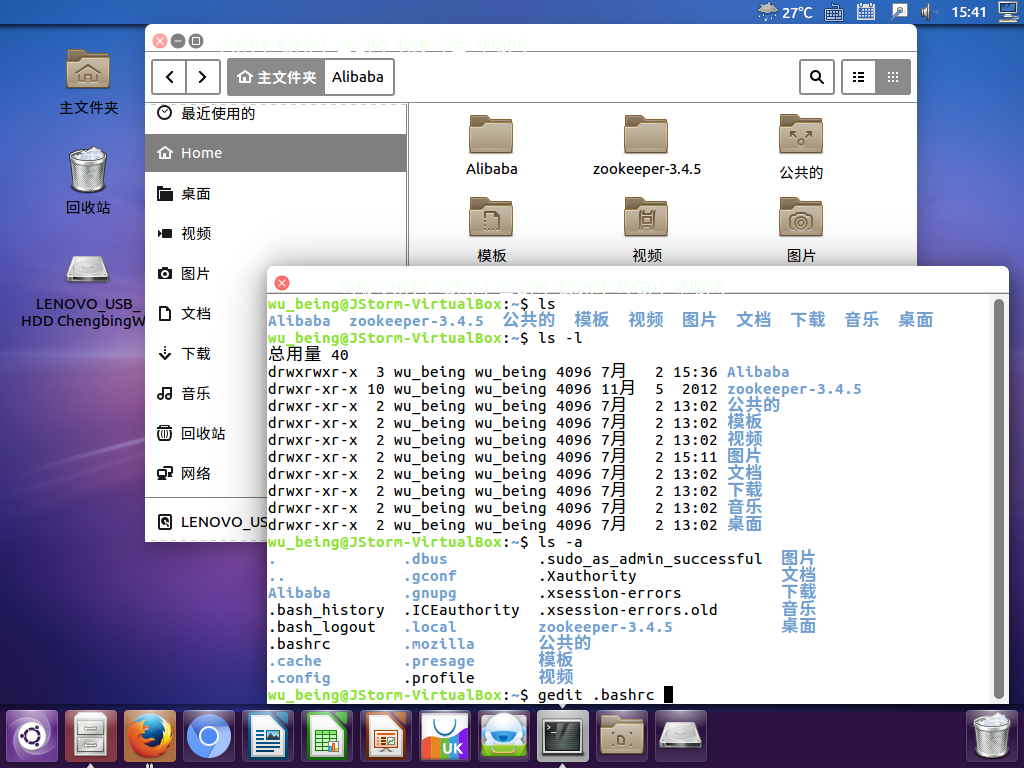Open LibreOffice Calc from the dock
The width and height of the screenshot is (1024, 768).
coord(327,737)
